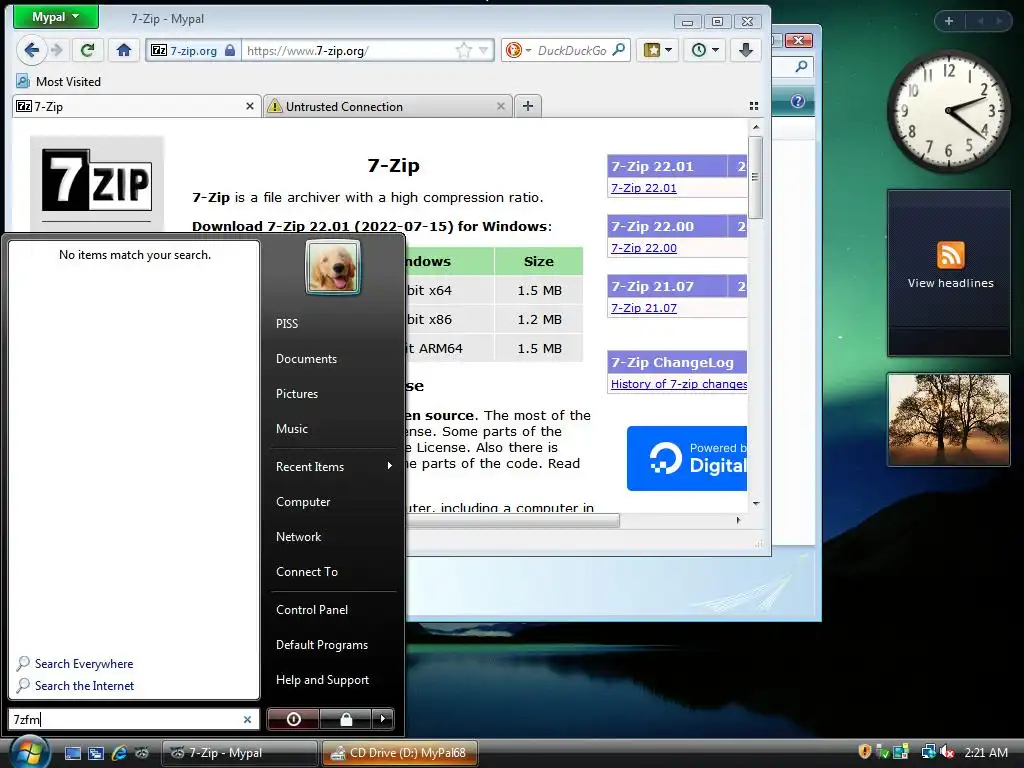This screenshot has width=1024, height=768.
Task: Click the muted volume tray icon
Action: click(x=946, y=752)
